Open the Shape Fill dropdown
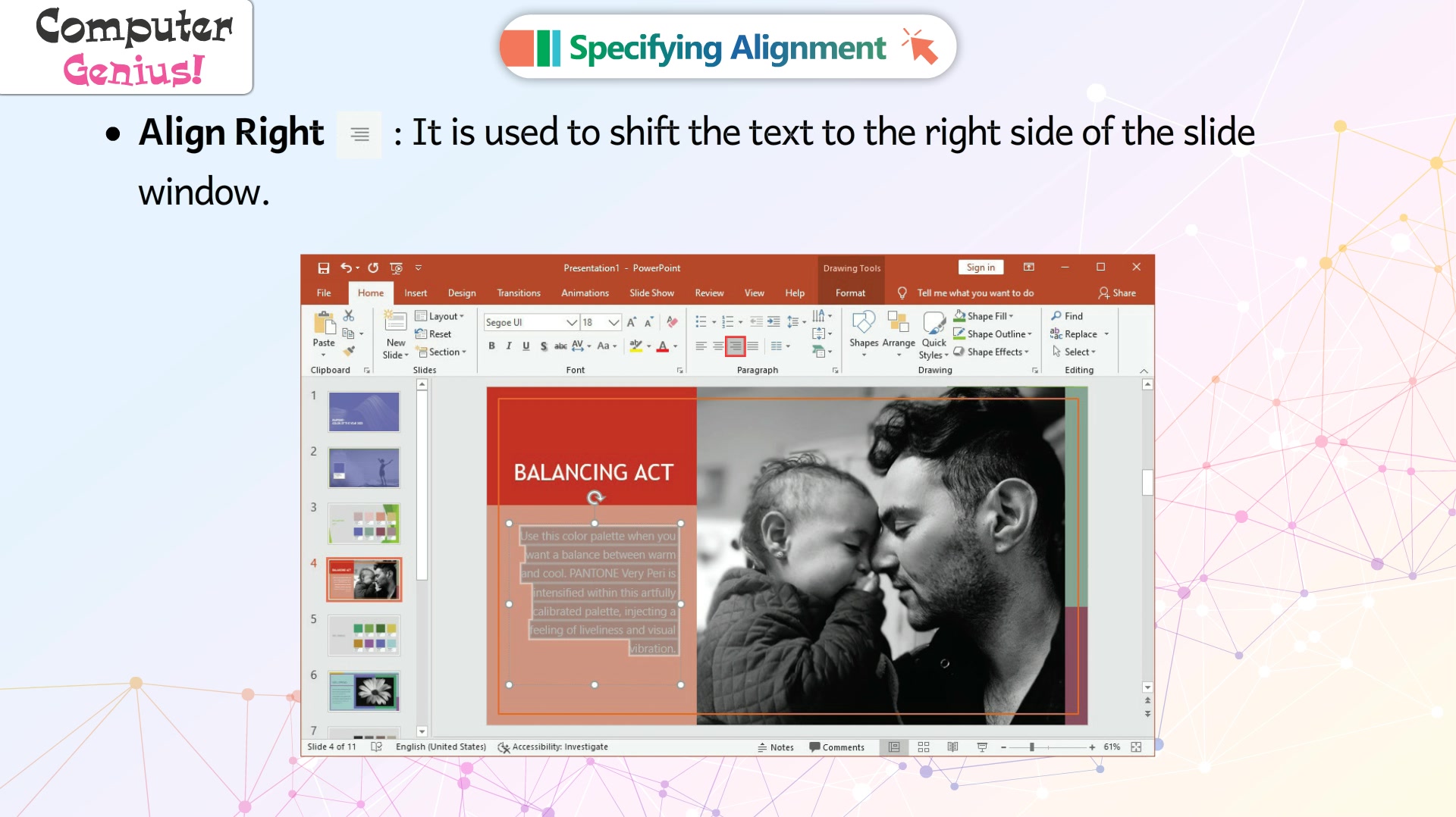This screenshot has width=1456, height=817. (x=984, y=316)
